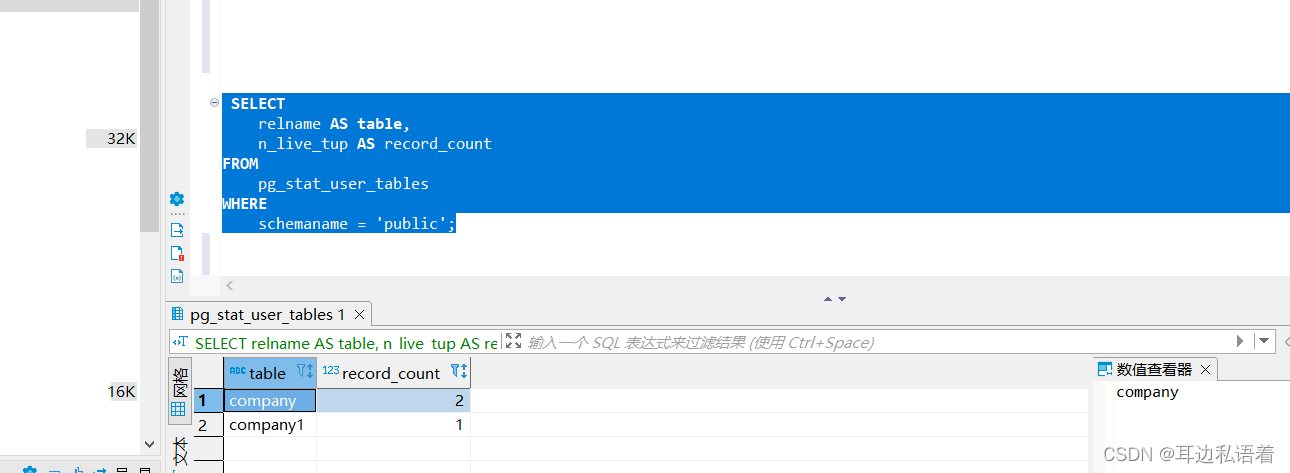Screen dimensions: 1290x473
Task: Select the 'company1' cell in row 2
Action: 270,425
